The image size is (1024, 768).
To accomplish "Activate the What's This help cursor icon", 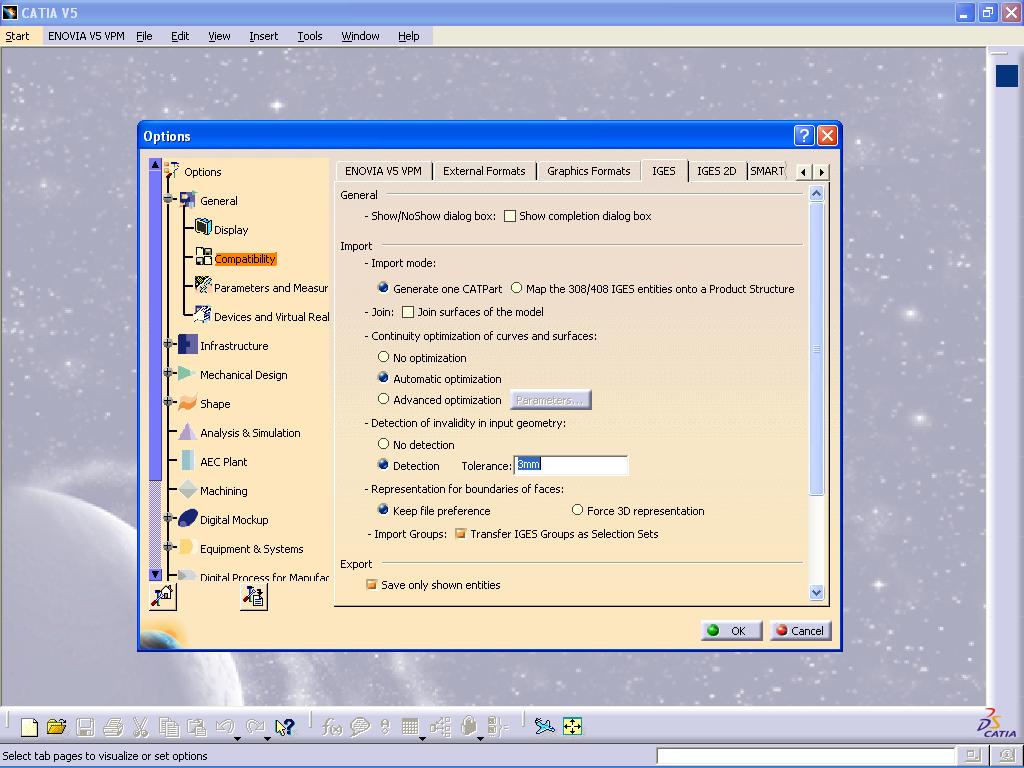I will tap(285, 727).
